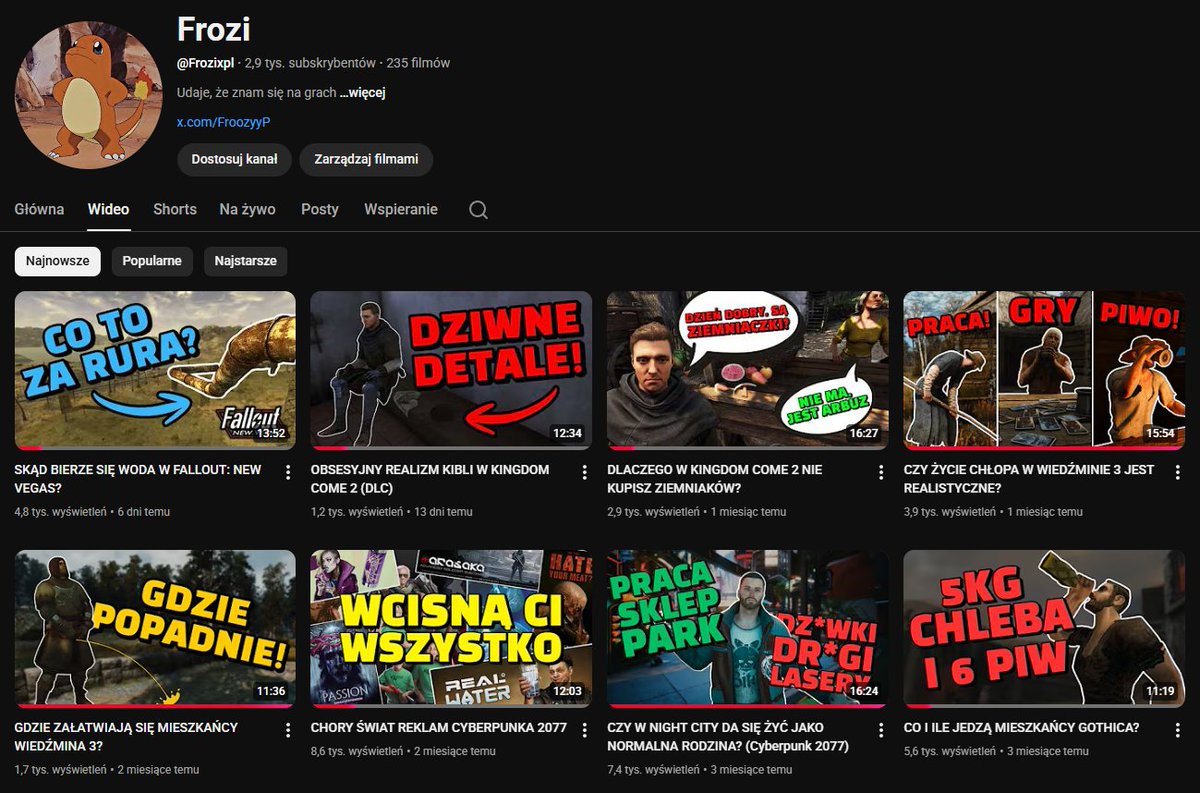Click the 16:24 duration badge
Image resolution: width=1200 pixels, height=793 pixels.
point(863,692)
